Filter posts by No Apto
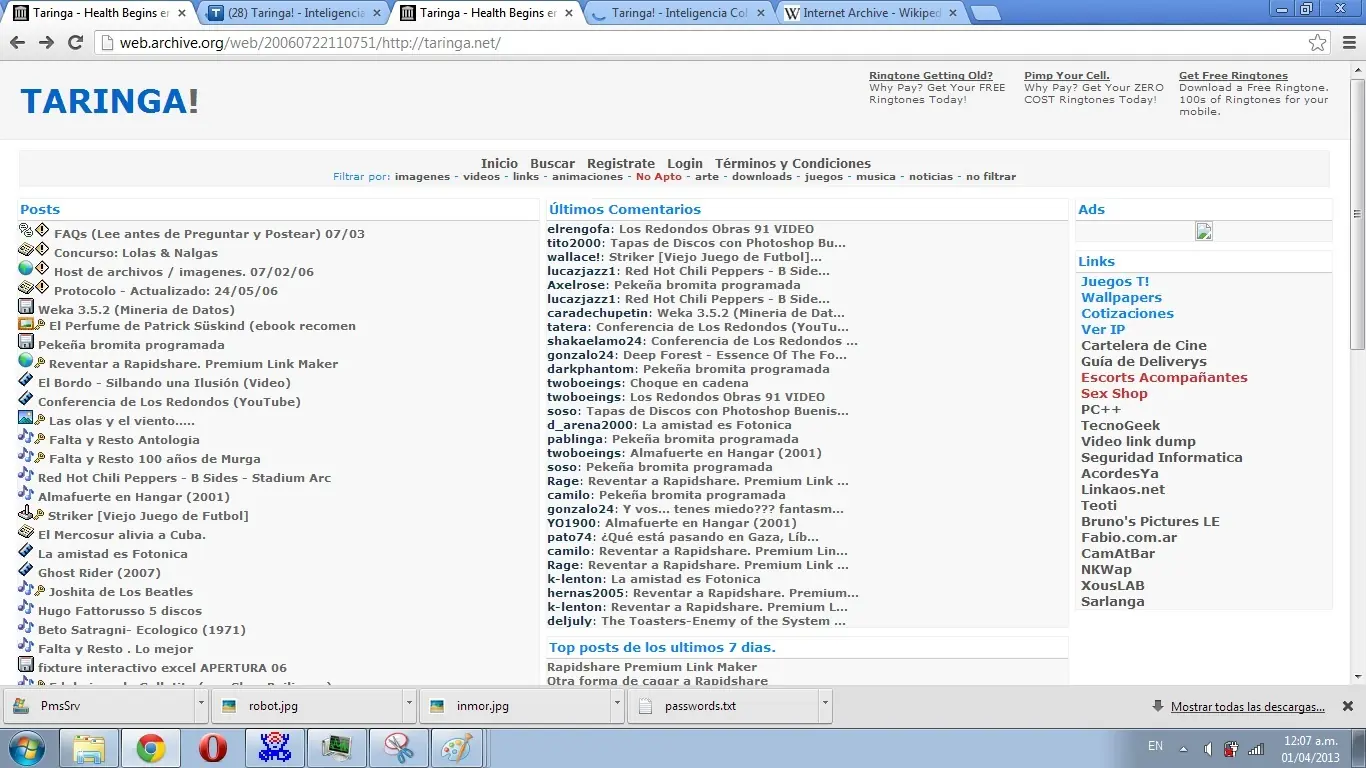 tap(659, 177)
